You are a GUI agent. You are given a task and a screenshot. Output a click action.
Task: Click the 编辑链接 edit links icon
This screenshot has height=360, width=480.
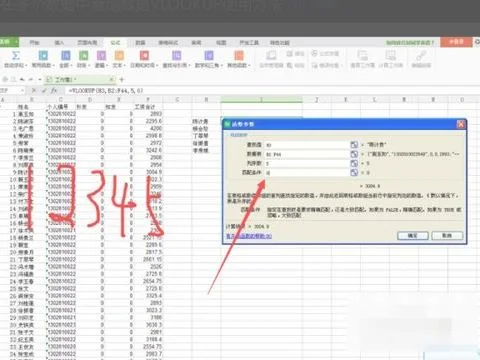pos(421,55)
